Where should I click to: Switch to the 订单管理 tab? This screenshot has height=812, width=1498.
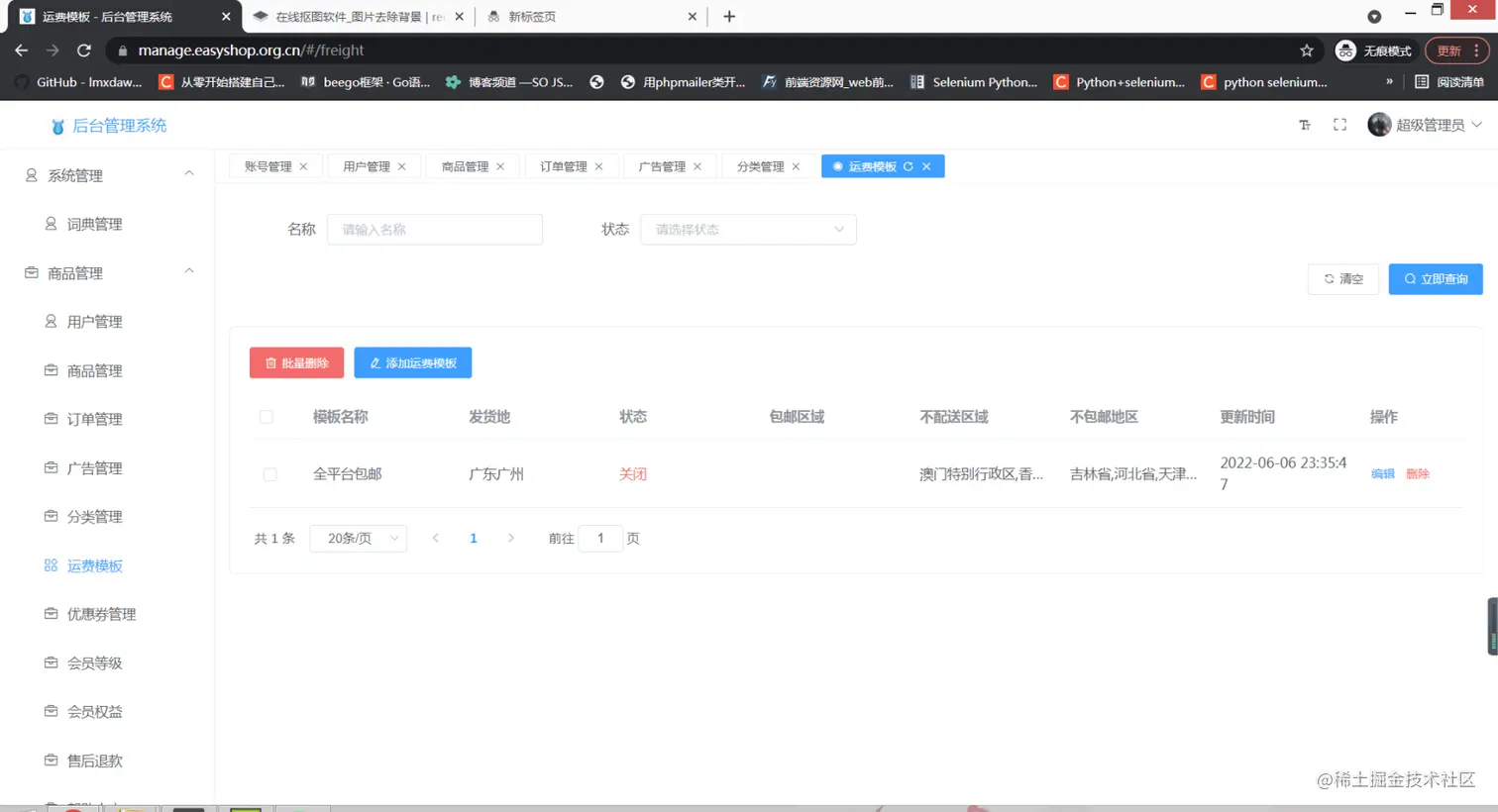click(x=564, y=166)
